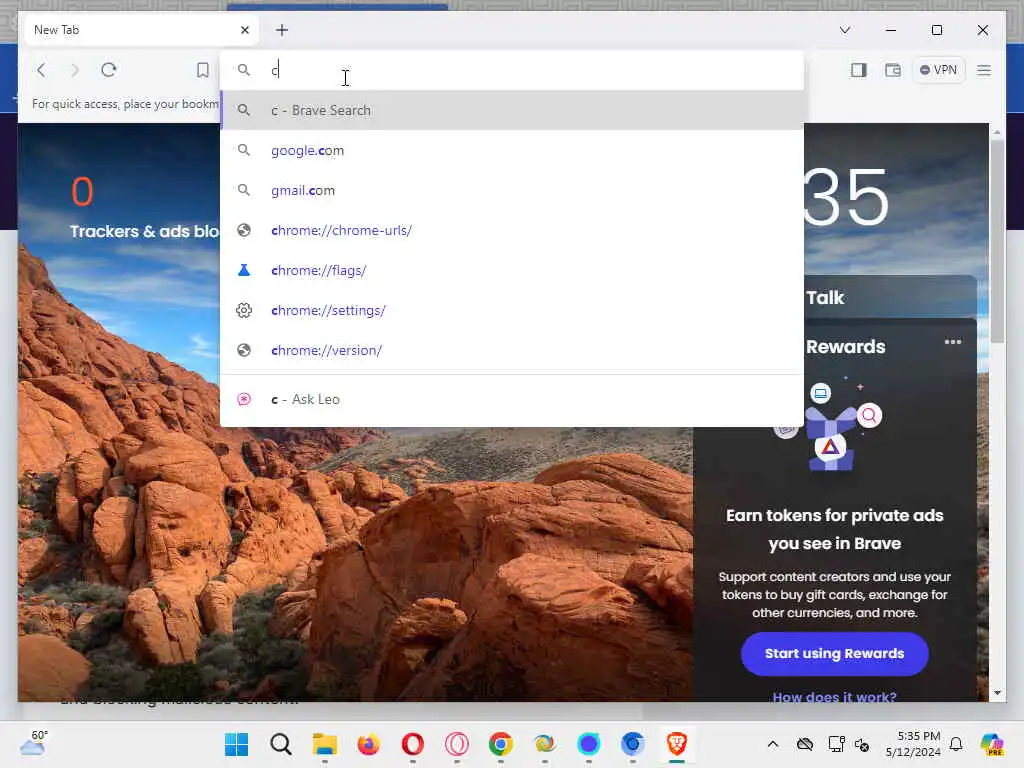
Task: Open Windows Start menu
Action: (x=236, y=744)
